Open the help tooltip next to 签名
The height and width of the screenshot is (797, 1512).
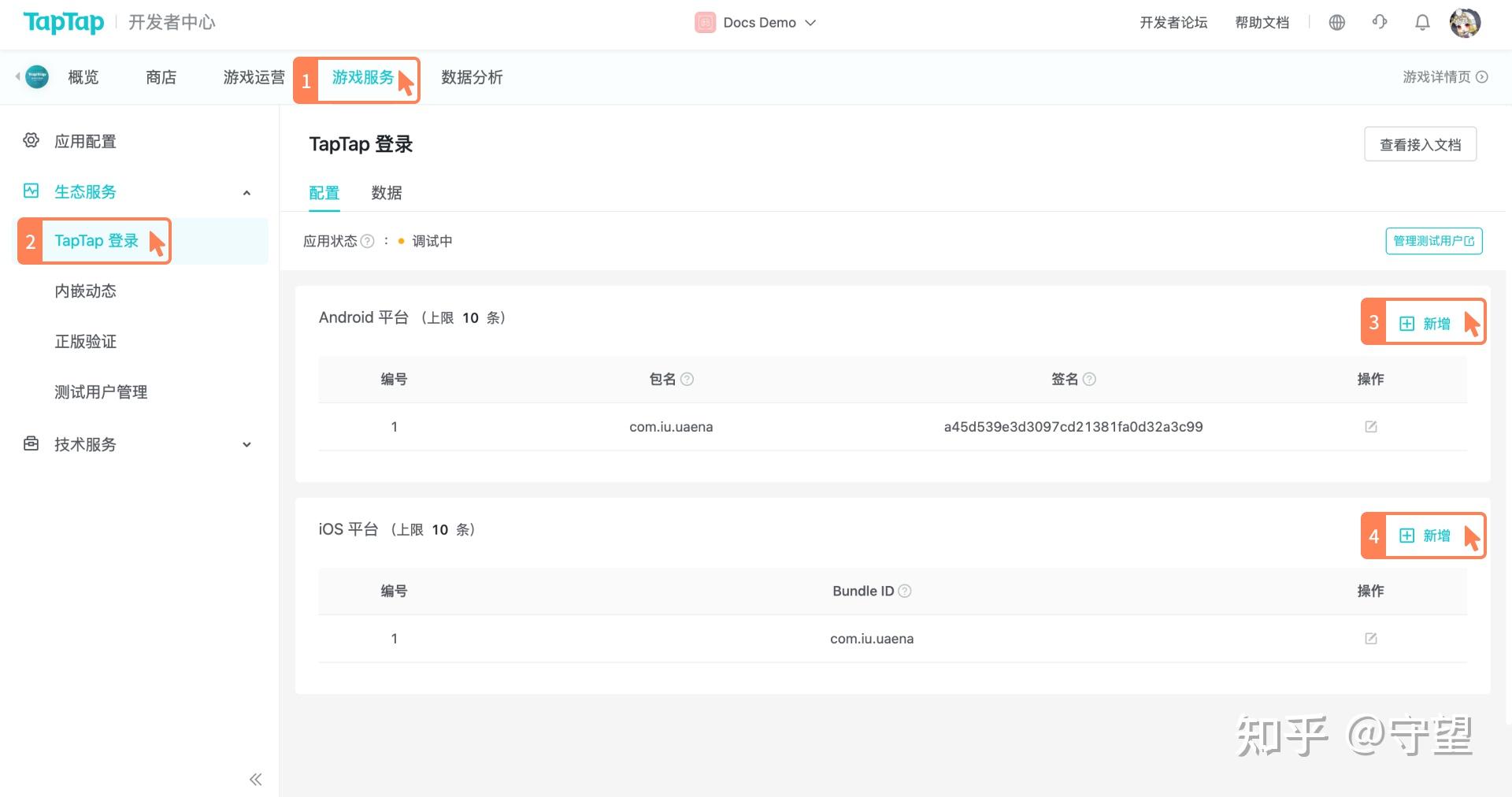(x=1091, y=379)
